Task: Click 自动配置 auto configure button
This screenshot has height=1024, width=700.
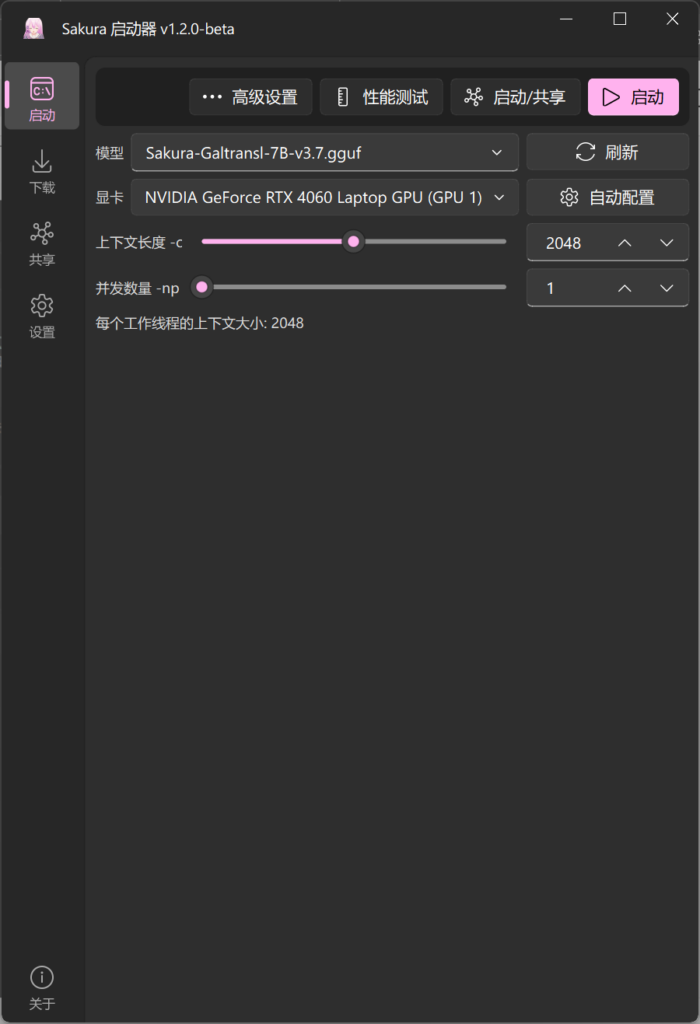Action: coord(607,197)
